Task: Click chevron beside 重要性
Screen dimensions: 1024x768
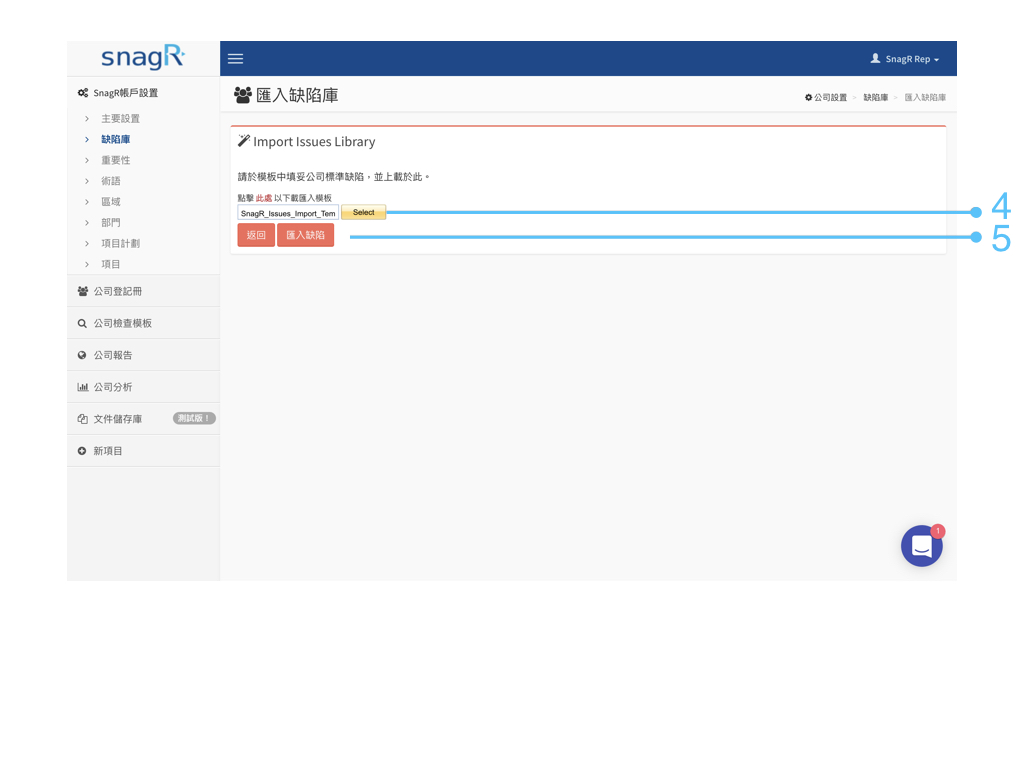Action: 87,161
